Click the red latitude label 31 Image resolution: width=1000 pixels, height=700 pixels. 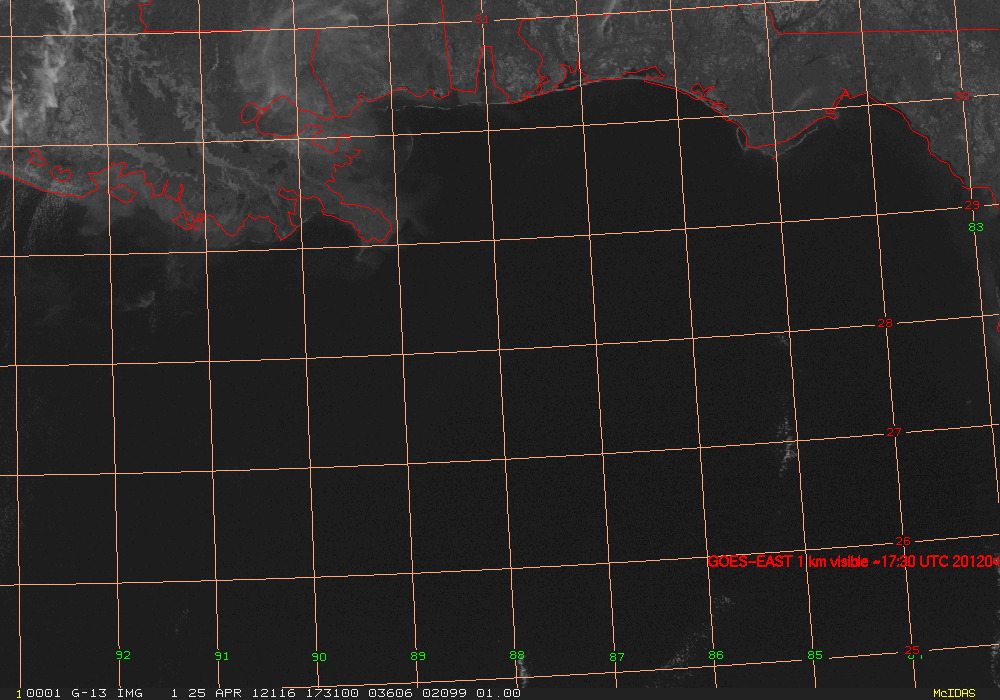click(481, 20)
